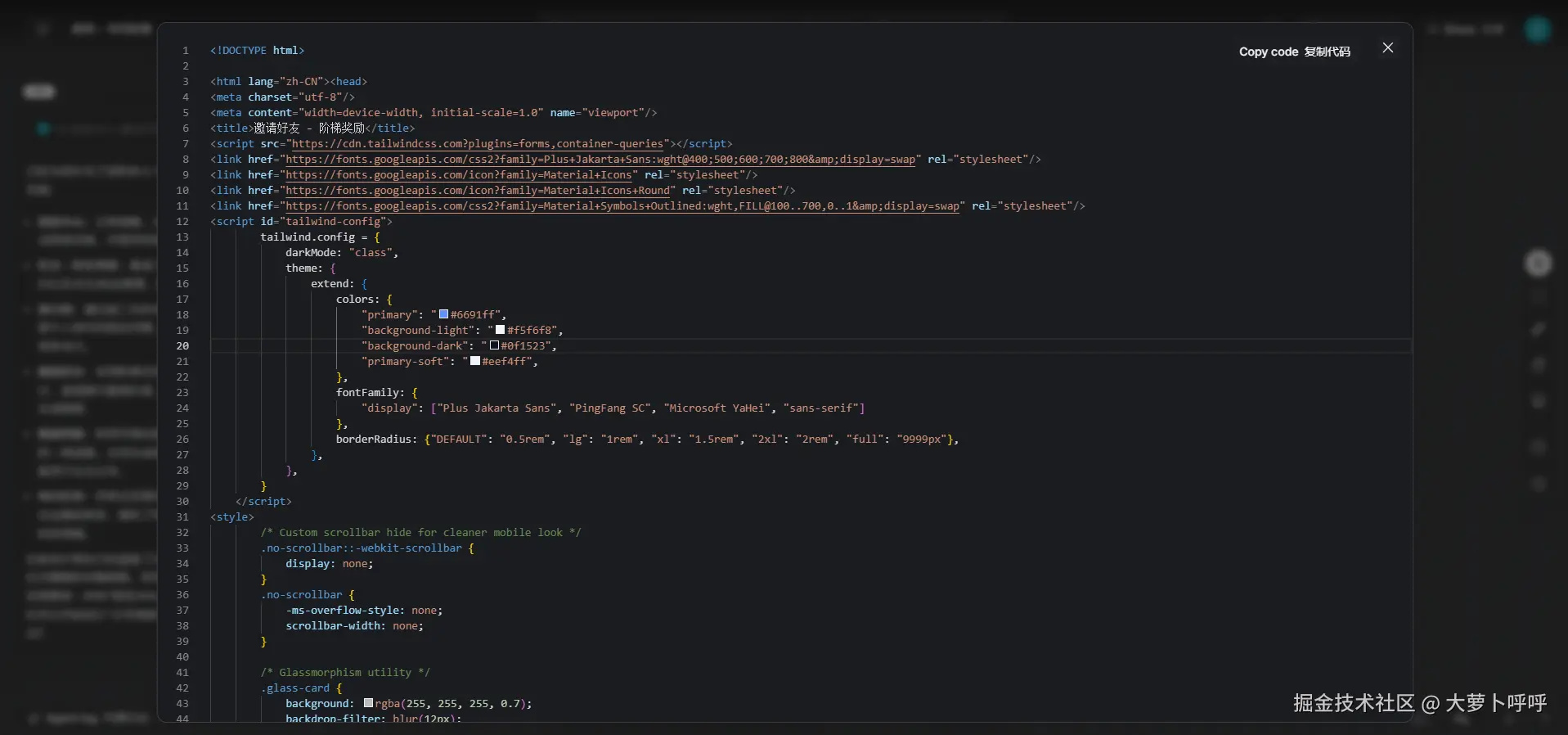Click the 'extend: {' line
1568x735 pixels.
point(339,284)
